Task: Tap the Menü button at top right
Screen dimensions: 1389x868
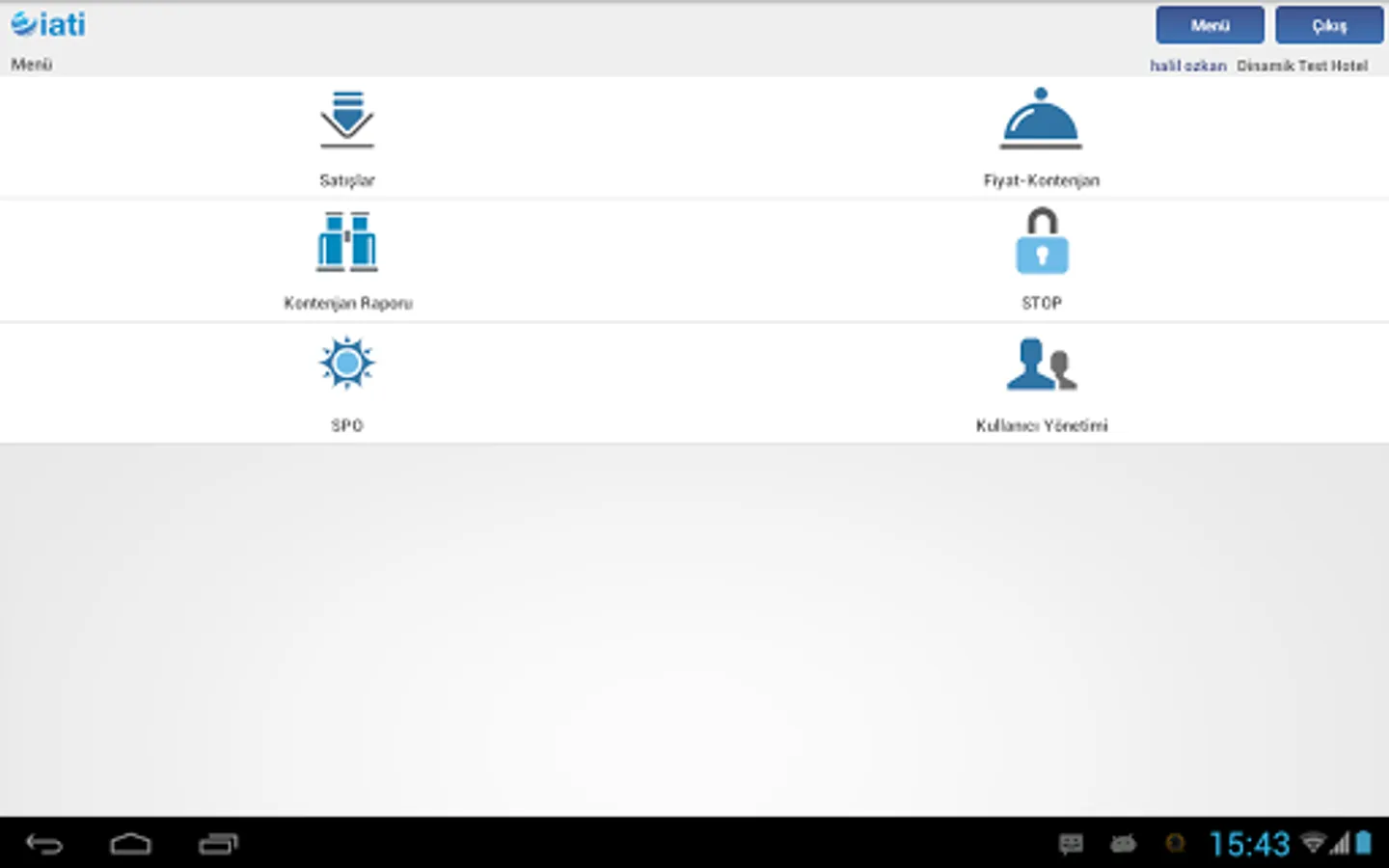Action: pyautogui.click(x=1210, y=25)
